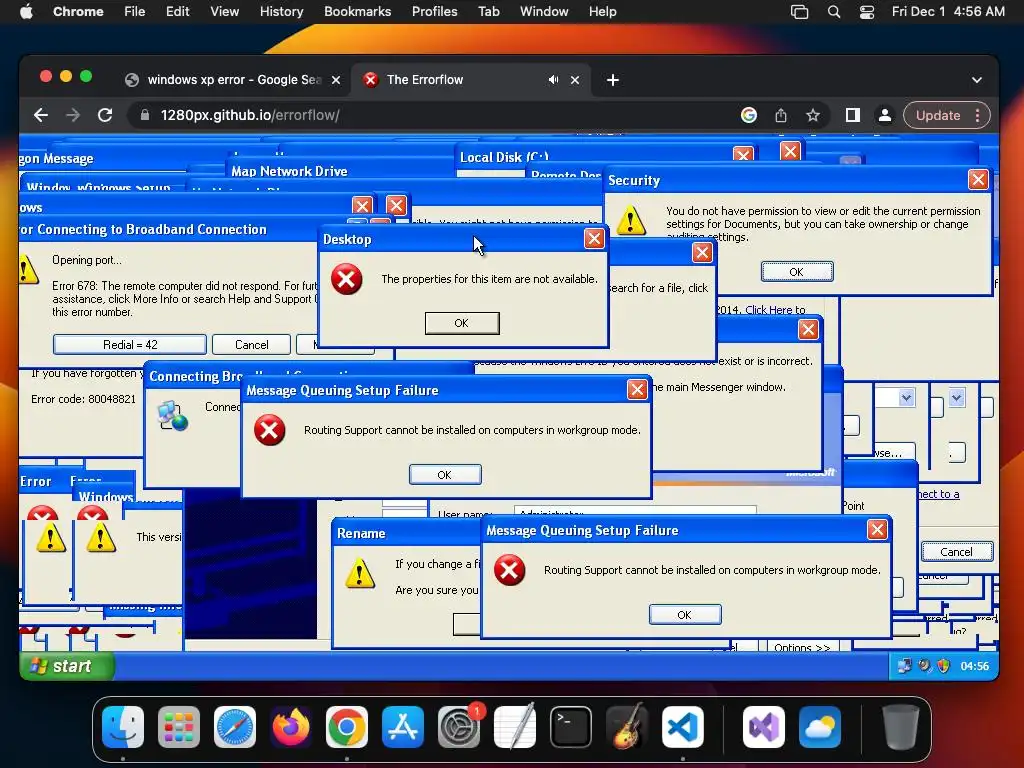Select The Errorflow tab

pos(470,80)
